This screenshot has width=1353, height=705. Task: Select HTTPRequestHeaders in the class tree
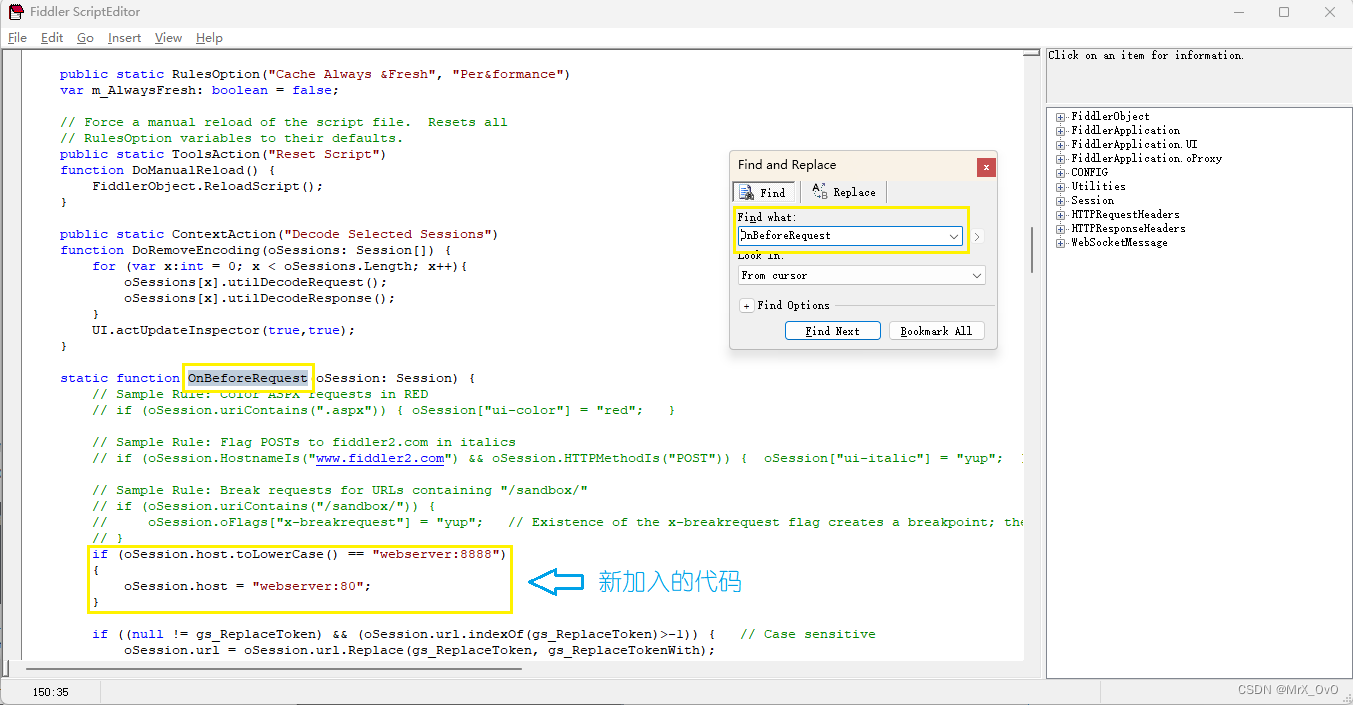pos(1125,215)
